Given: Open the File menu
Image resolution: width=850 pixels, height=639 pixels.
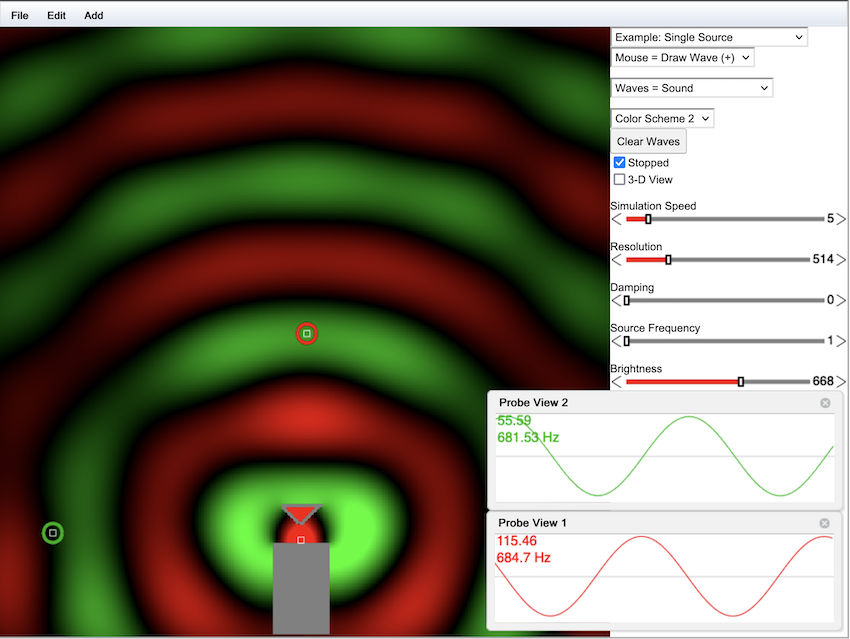Looking at the screenshot, I should coord(20,16).
